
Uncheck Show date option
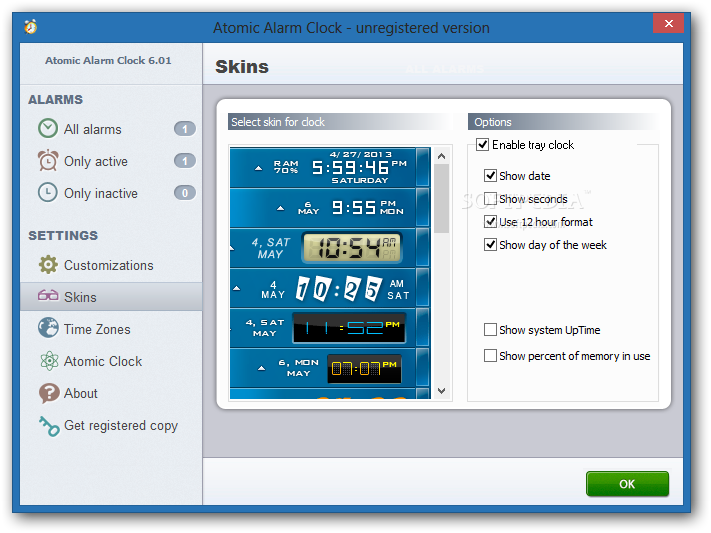coord(490,176)
